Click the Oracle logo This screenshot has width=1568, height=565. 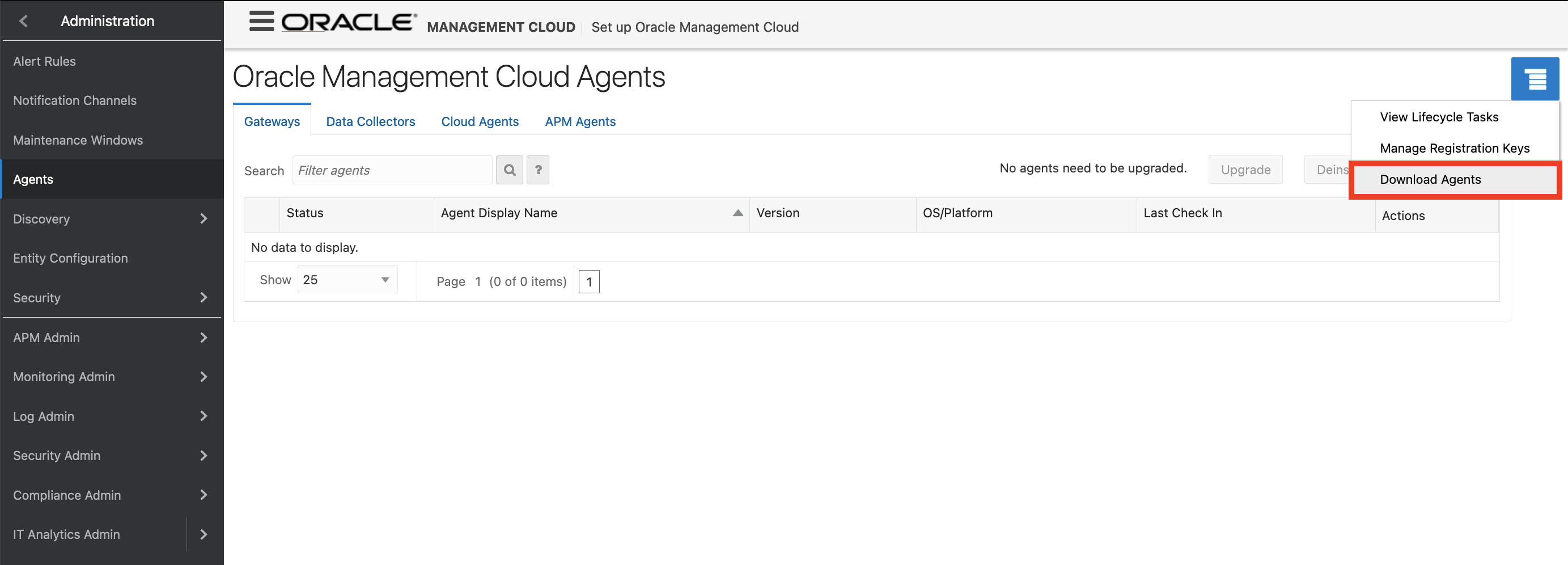click(x=347, y=22)
